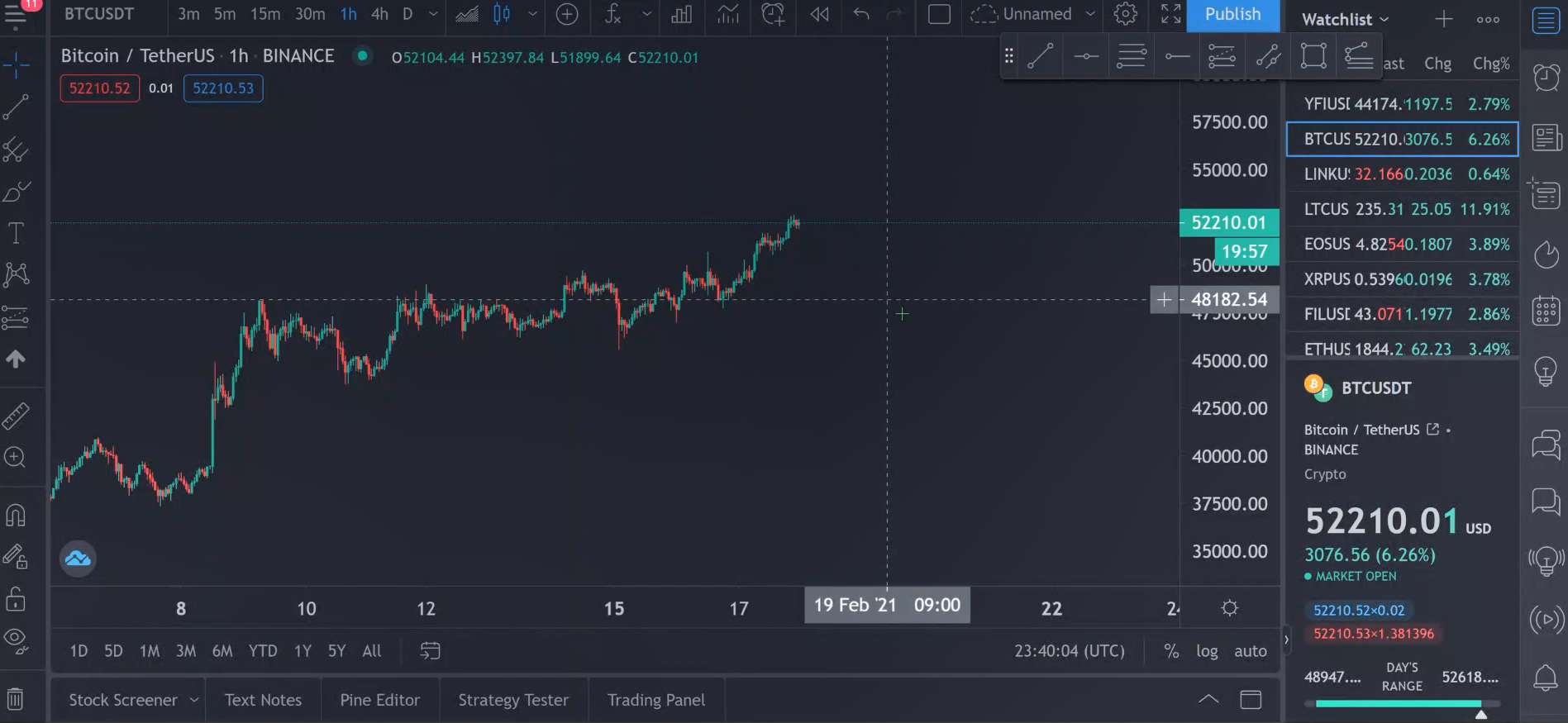The image size is (1568, 723).
Task: Open the chart patterns tool
Action: pos(16,274)
